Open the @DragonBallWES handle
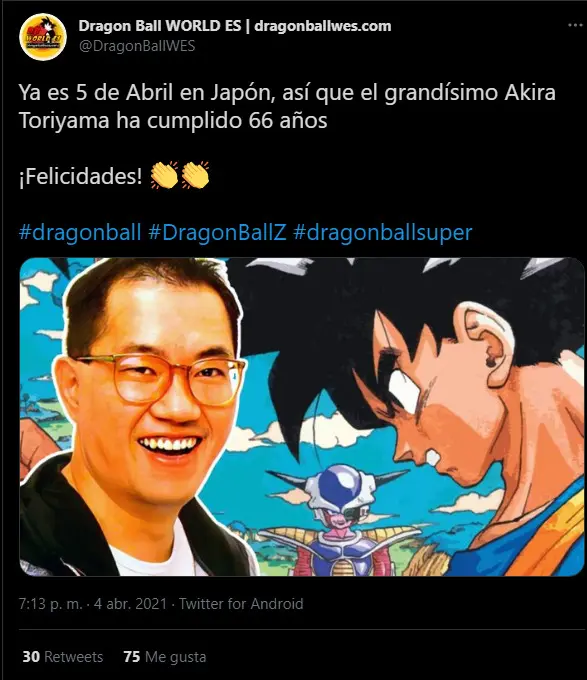The height and width of the screenshot is (680, 587). point(137,46)
